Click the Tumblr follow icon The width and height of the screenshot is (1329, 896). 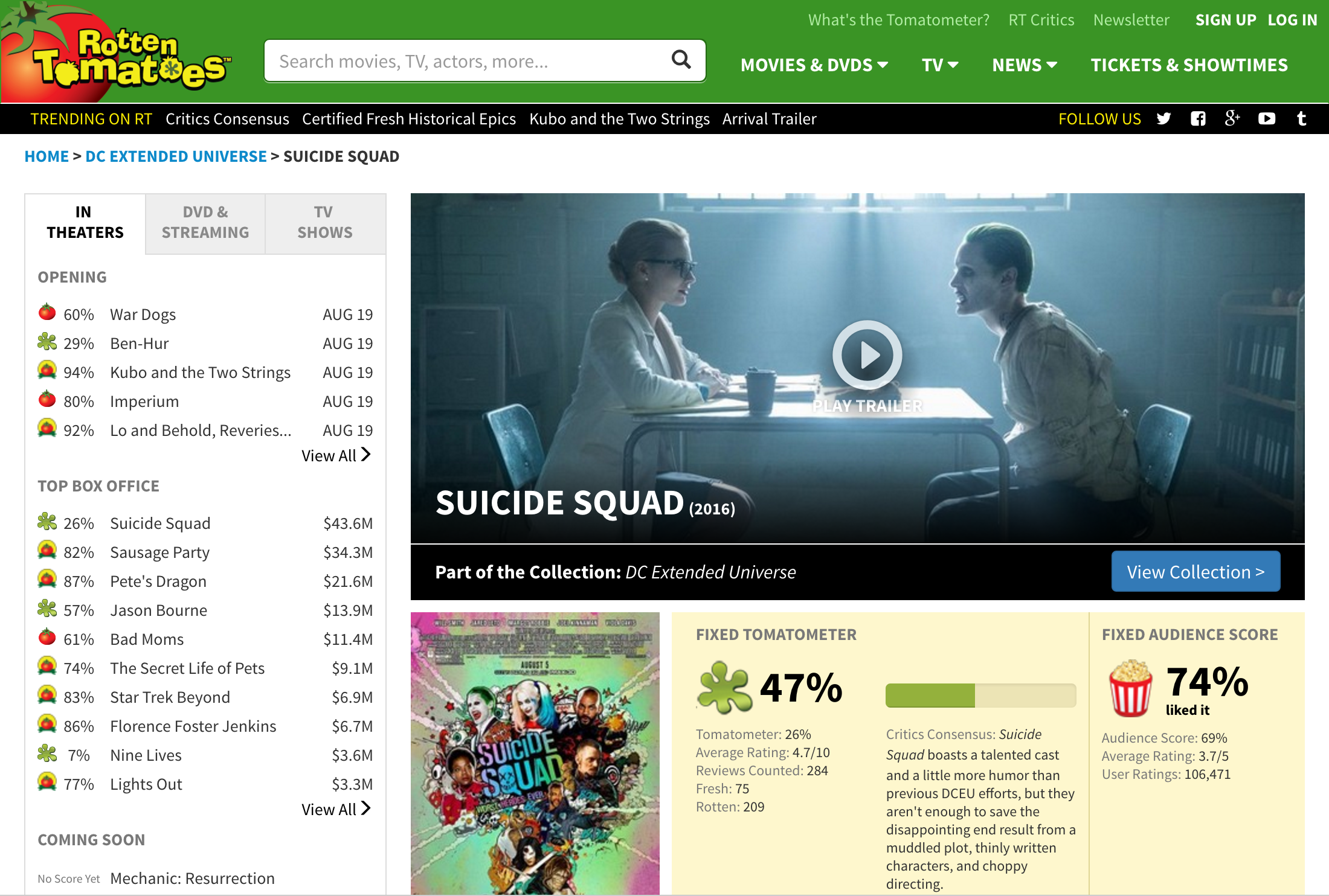[x=1301, y=118]
